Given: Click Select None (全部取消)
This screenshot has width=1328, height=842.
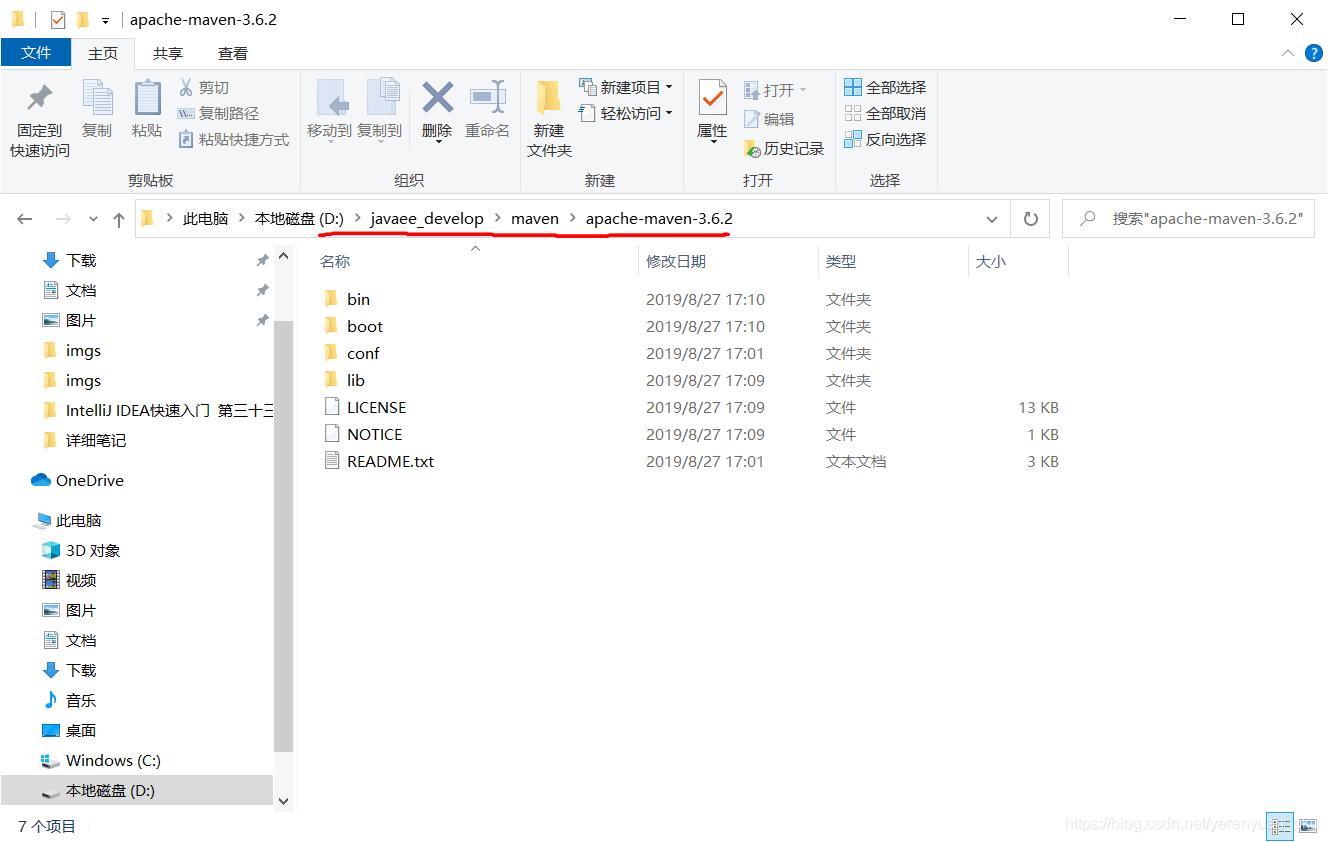Looking at the screenshot, I should tap(885, 113).
